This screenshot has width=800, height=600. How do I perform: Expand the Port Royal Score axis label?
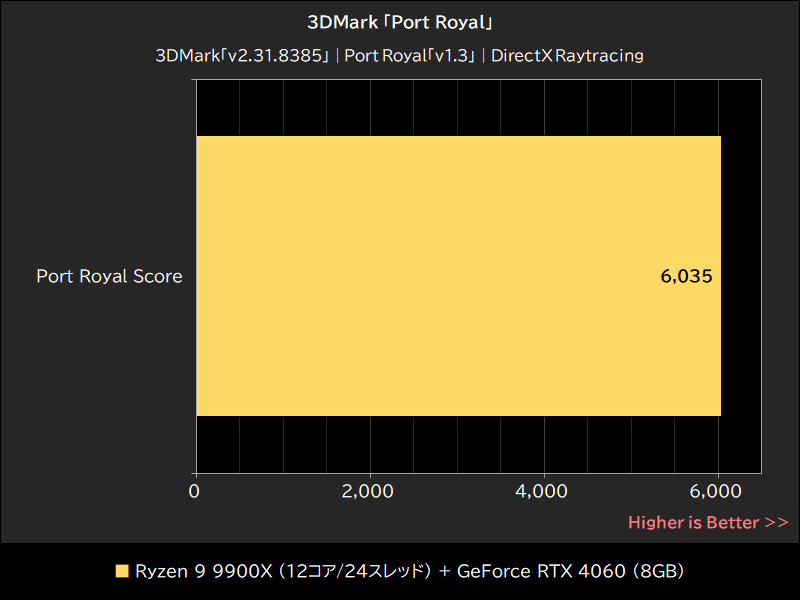109,276
